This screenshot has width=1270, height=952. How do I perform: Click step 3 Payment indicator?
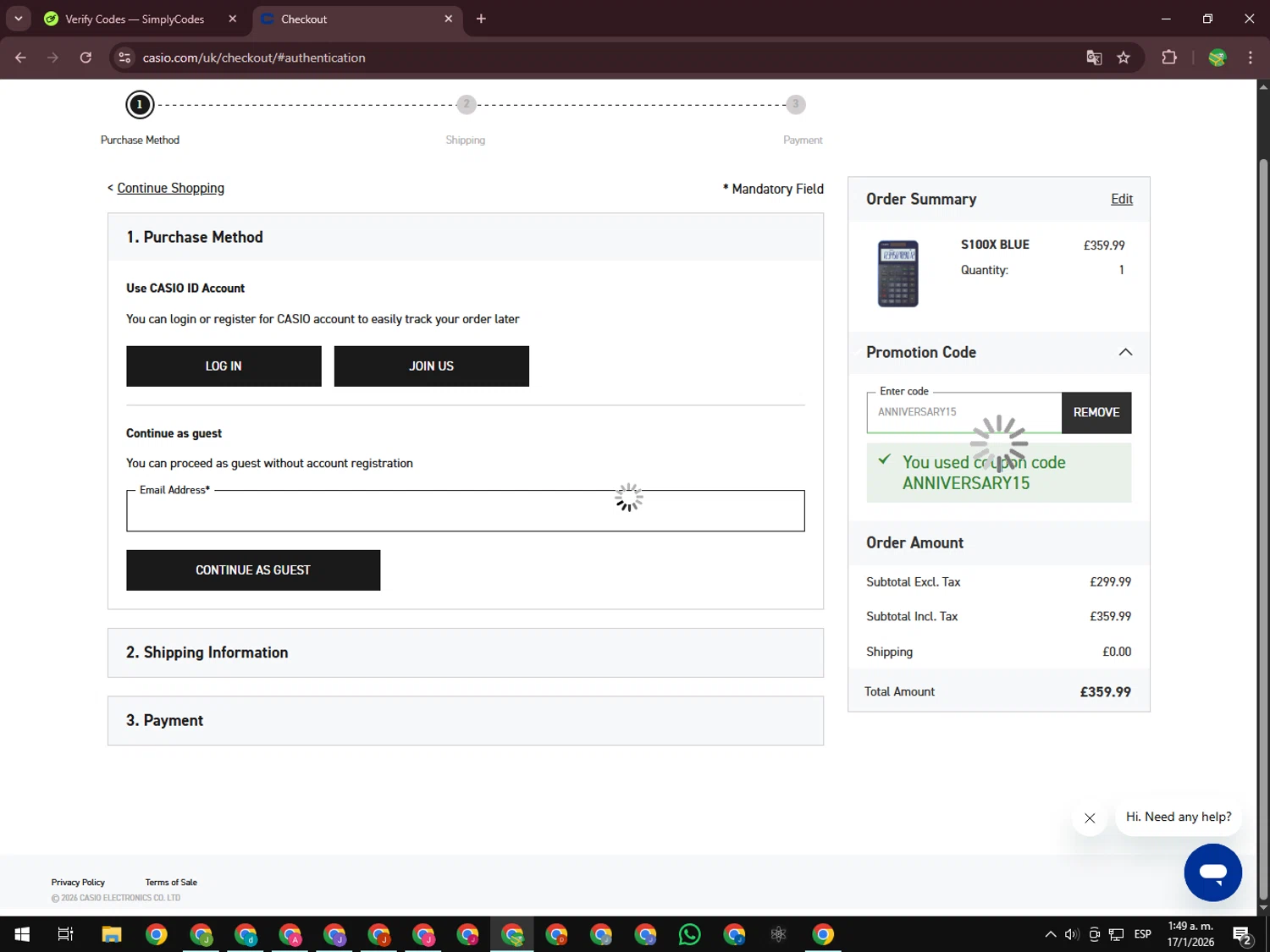(x=795, y=104)
